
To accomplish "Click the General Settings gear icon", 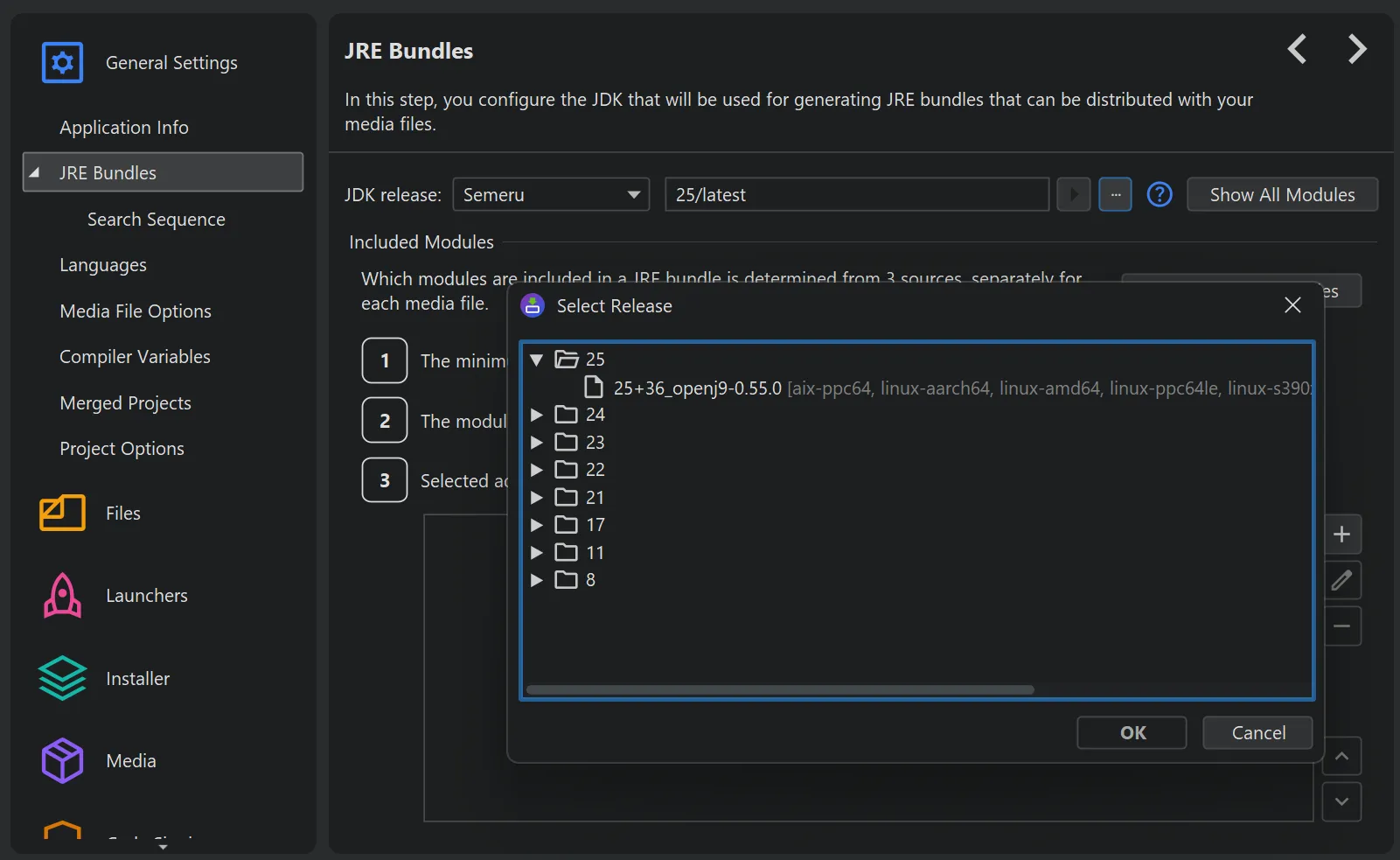I will pyautogui.click(x=61, y=62).
